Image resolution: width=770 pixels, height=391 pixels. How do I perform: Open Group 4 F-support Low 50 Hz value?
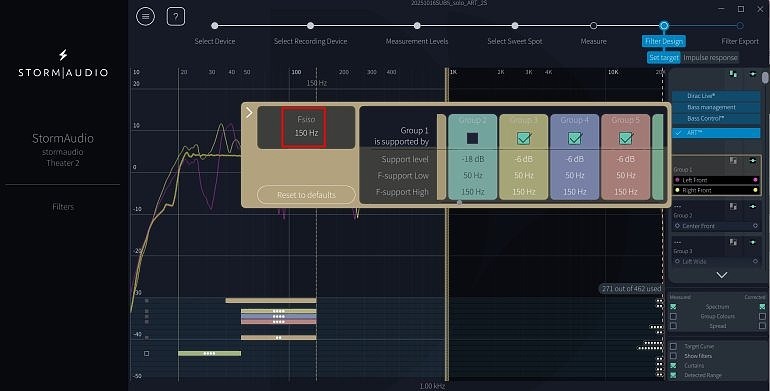(x=575, y=175)
